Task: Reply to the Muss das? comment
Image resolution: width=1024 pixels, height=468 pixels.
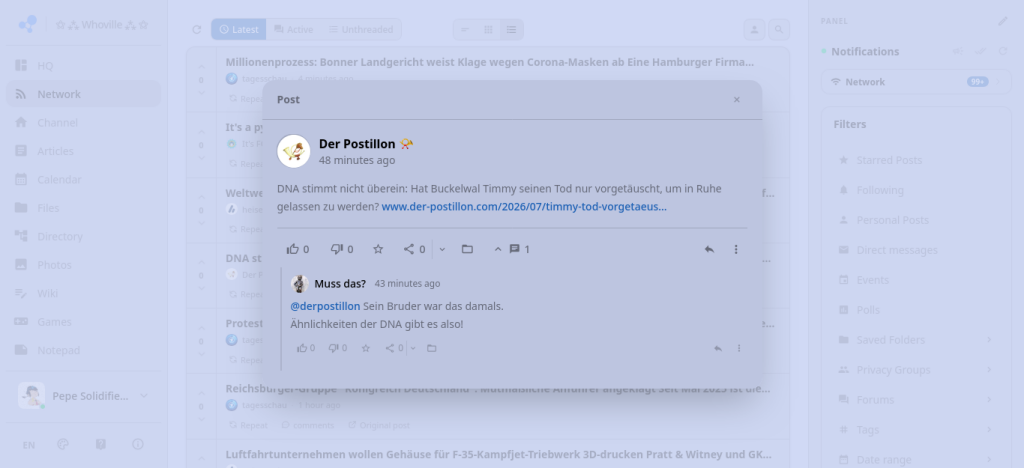Action: coord(718,349)
